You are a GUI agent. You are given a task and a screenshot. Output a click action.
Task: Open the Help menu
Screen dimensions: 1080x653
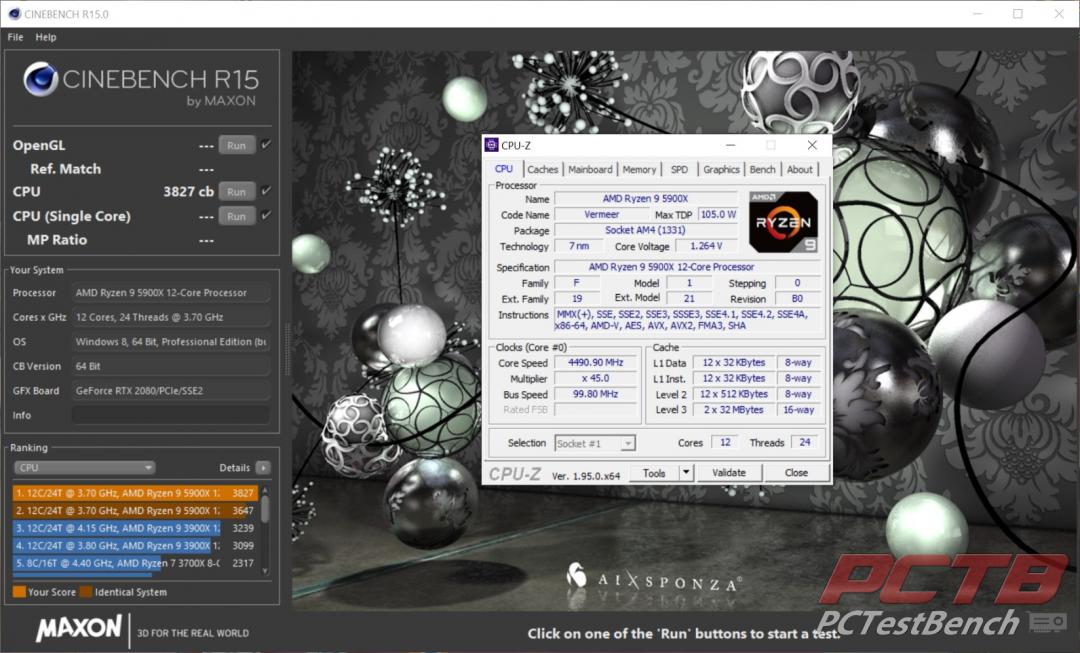(46, 37)
